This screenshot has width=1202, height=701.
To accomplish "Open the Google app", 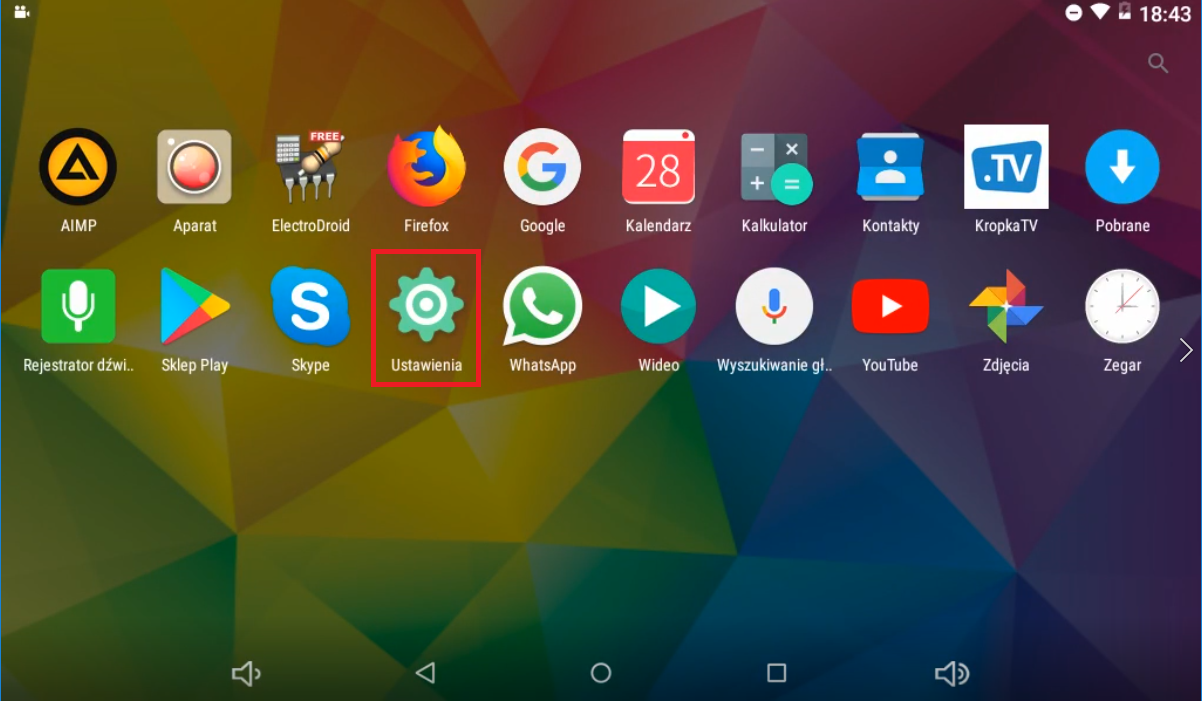I will point(542,167).
